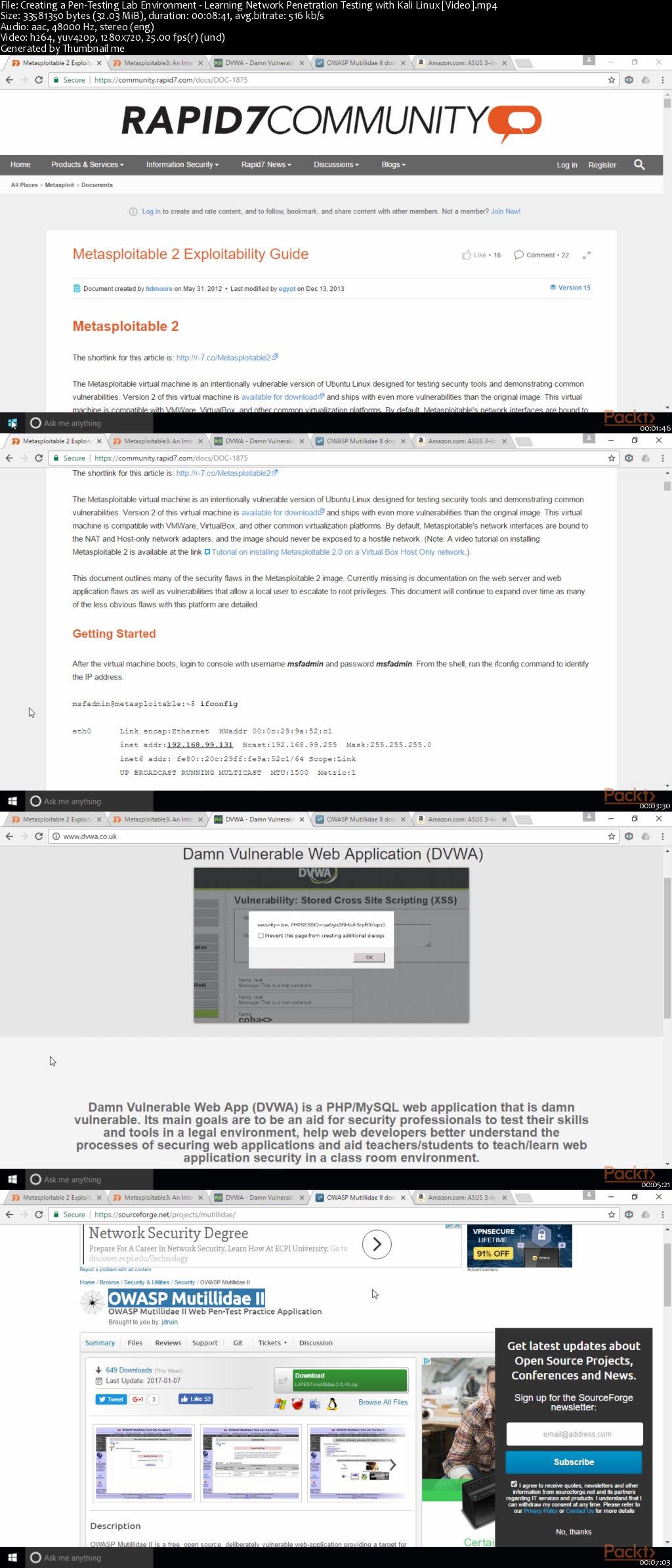The height and width of the screenshot is (1568, 672).
Task: Click the Like thumbs-up on Metasploitable 2 guide
Action: pyautogui.click(x=466, y=255)
